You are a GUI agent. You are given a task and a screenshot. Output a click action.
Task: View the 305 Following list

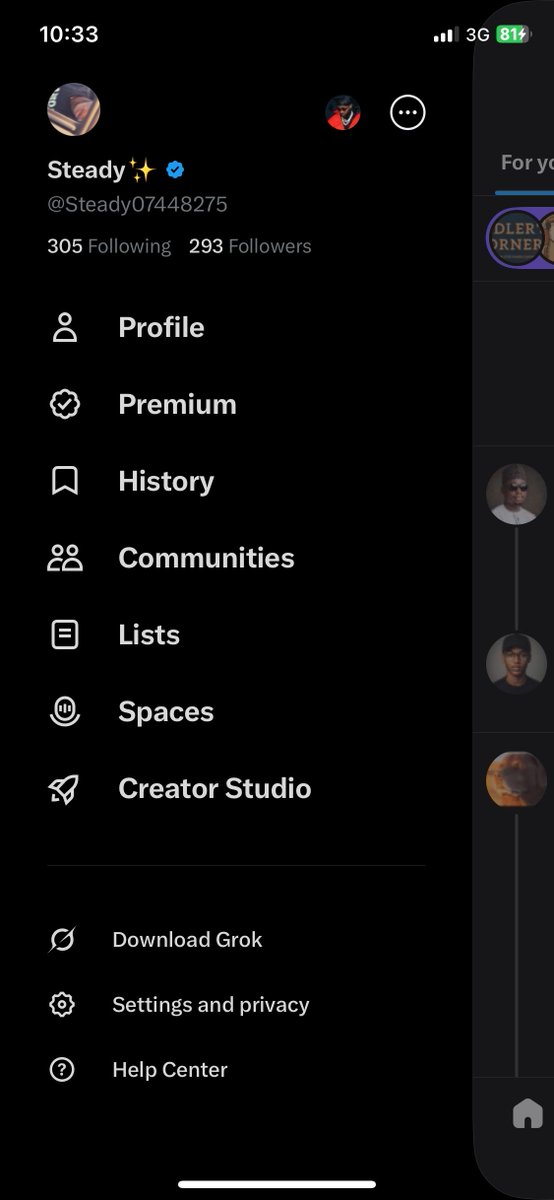[x=109, y=246]
